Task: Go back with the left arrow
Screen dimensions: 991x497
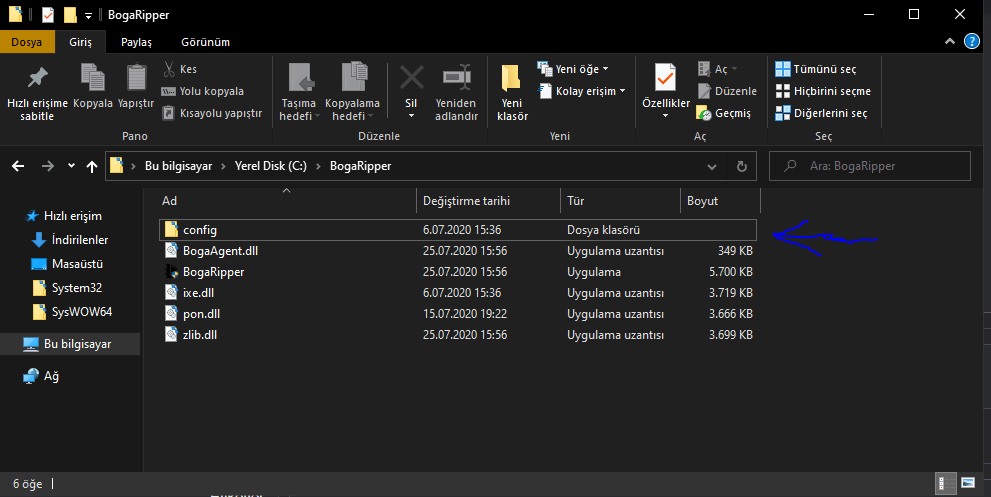Action: 18,166
